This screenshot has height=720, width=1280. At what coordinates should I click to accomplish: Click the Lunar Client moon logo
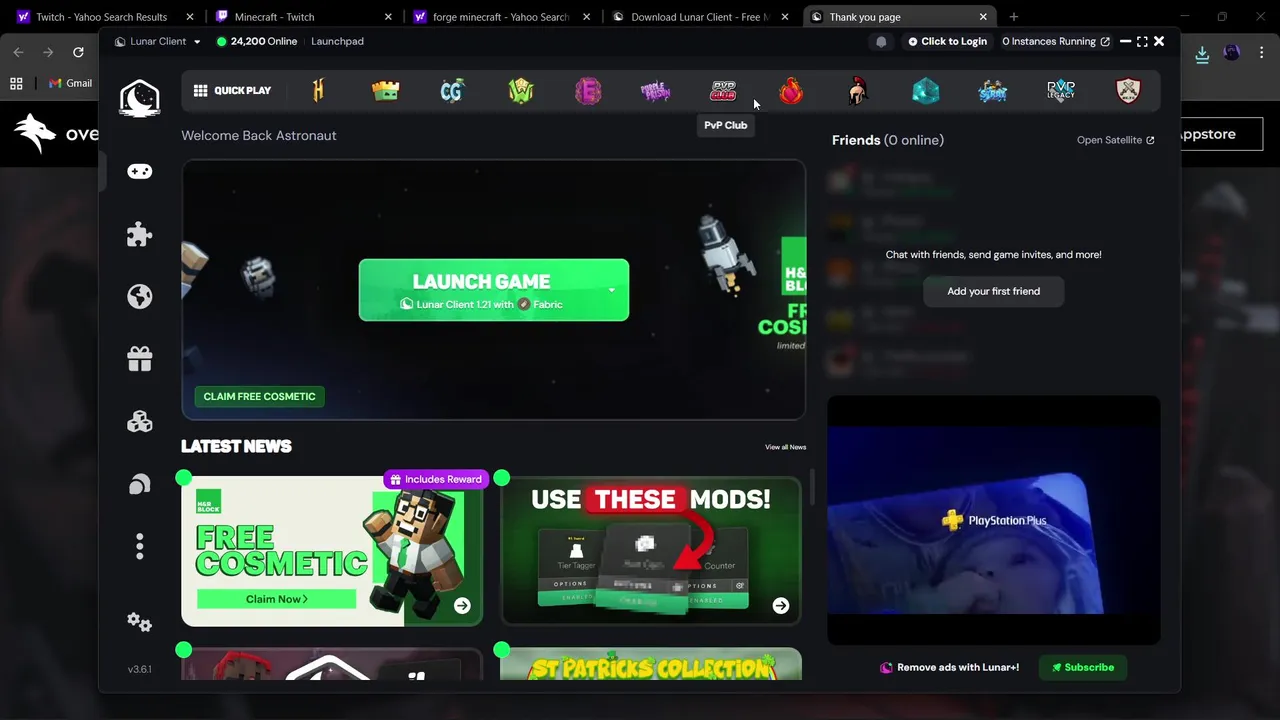point(140,98)
